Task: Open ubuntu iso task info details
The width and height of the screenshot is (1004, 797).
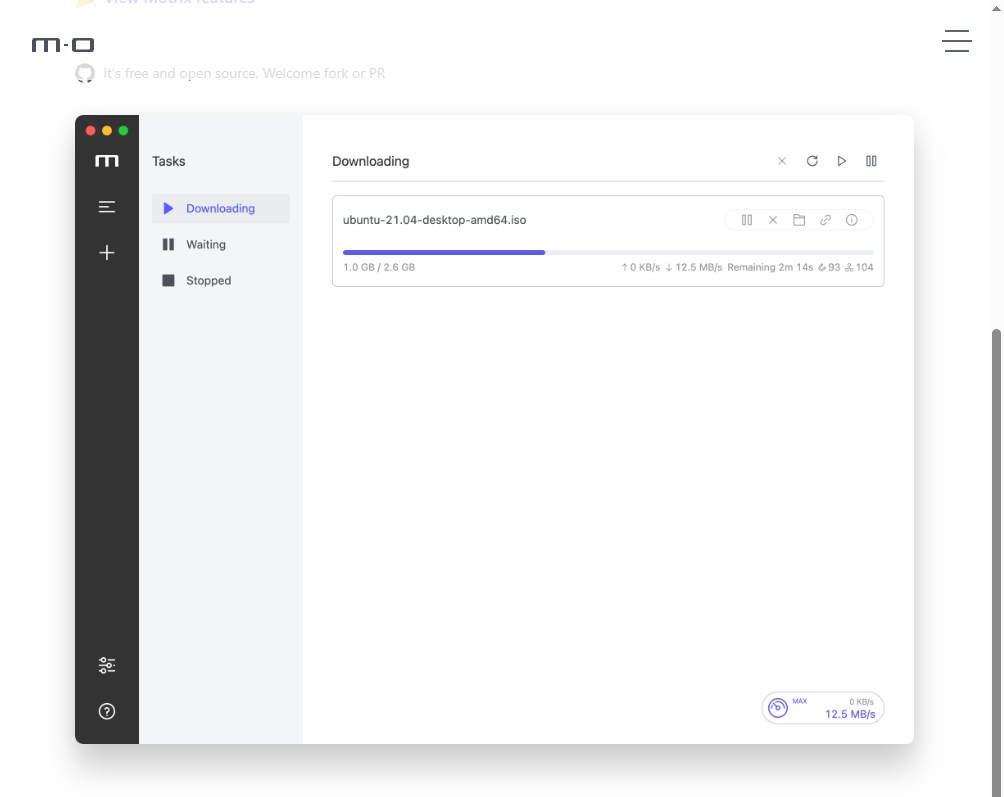Action: point(852,220)
